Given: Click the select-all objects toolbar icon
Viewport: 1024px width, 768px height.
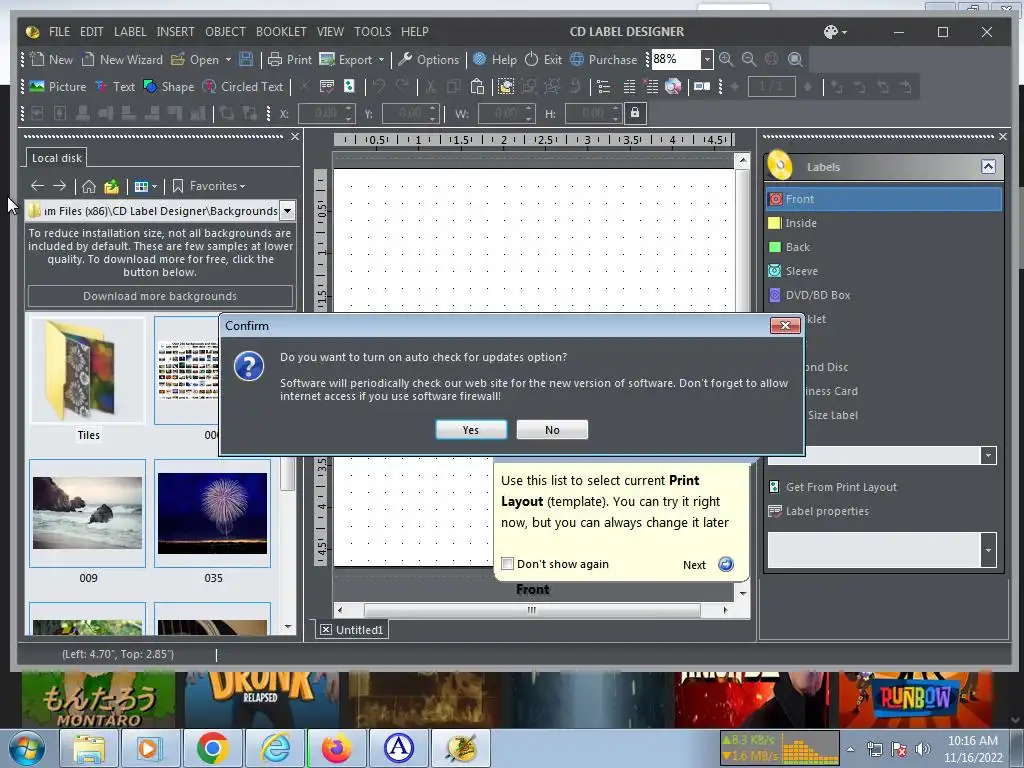Looking at the screenshot, I should pyautogui.click(x=505, y=86).
